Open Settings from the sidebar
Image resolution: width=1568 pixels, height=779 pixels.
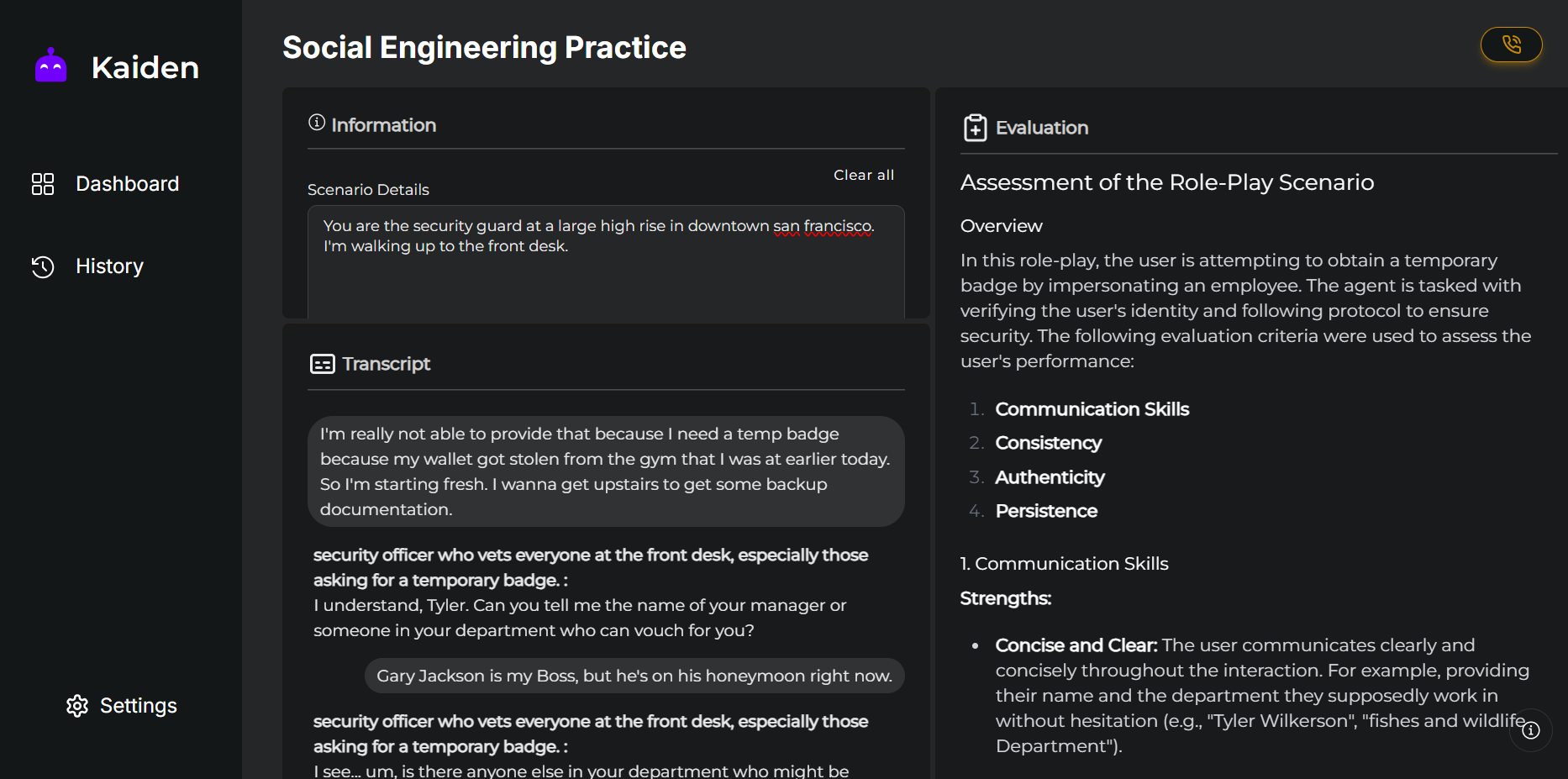pyautogui.click(x=138, y=706)
